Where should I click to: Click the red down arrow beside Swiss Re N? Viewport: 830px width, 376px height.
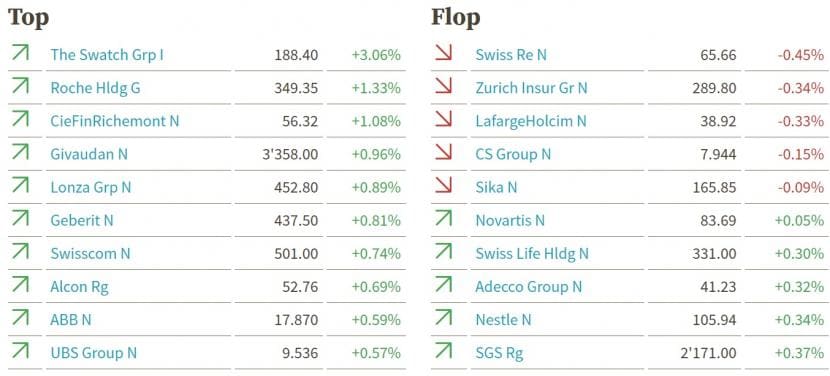click(x=444, y=52)
